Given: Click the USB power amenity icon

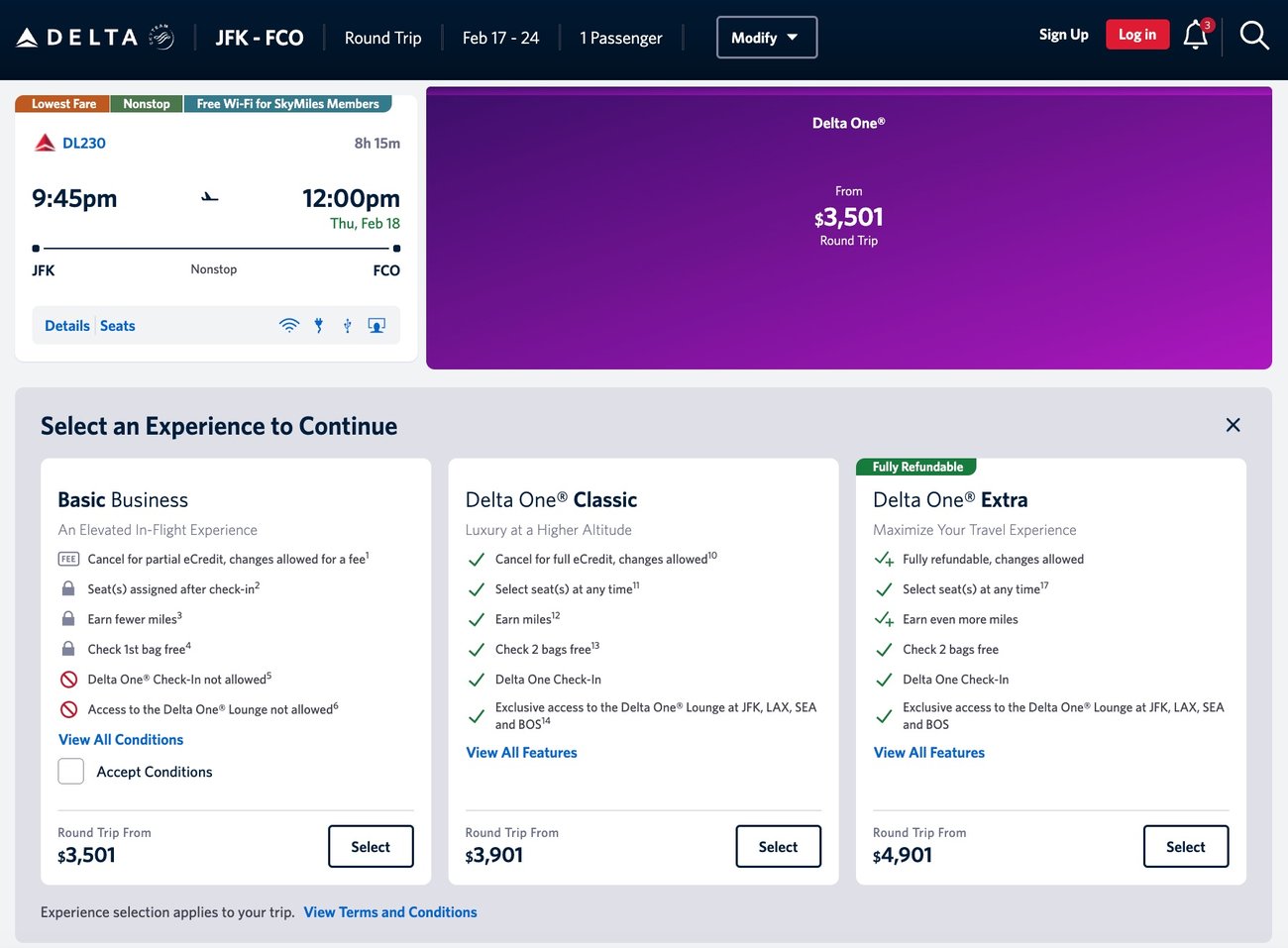Looking at the screenshot, I should [348, 325].
